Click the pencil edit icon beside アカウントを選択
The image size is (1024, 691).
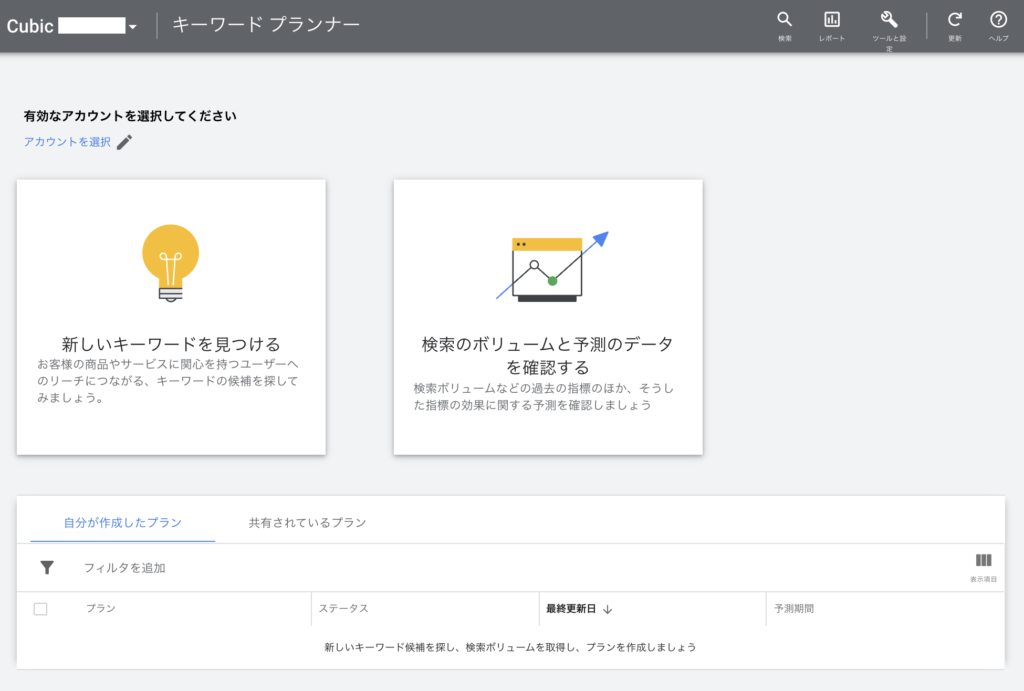pos(124,142)
